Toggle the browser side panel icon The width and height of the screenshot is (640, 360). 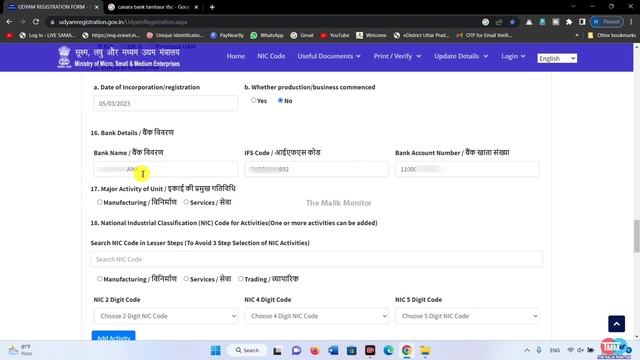(582, 22)
